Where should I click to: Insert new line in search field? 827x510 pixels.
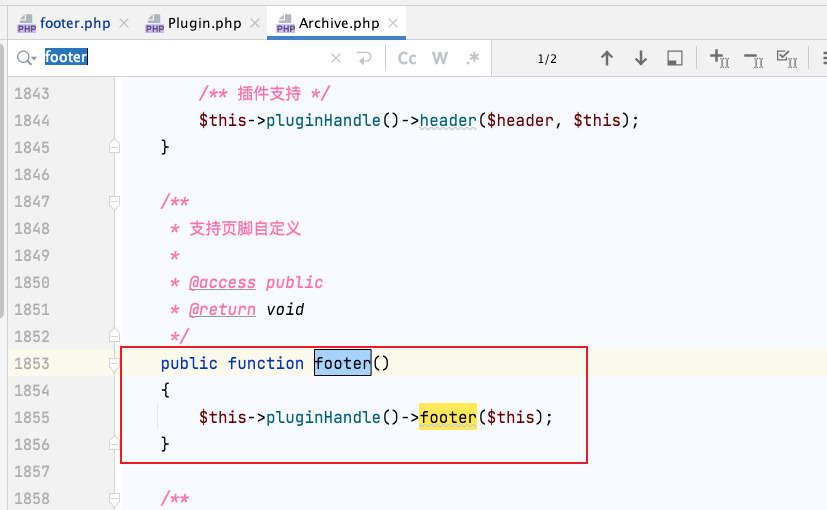tap(364, 58)
